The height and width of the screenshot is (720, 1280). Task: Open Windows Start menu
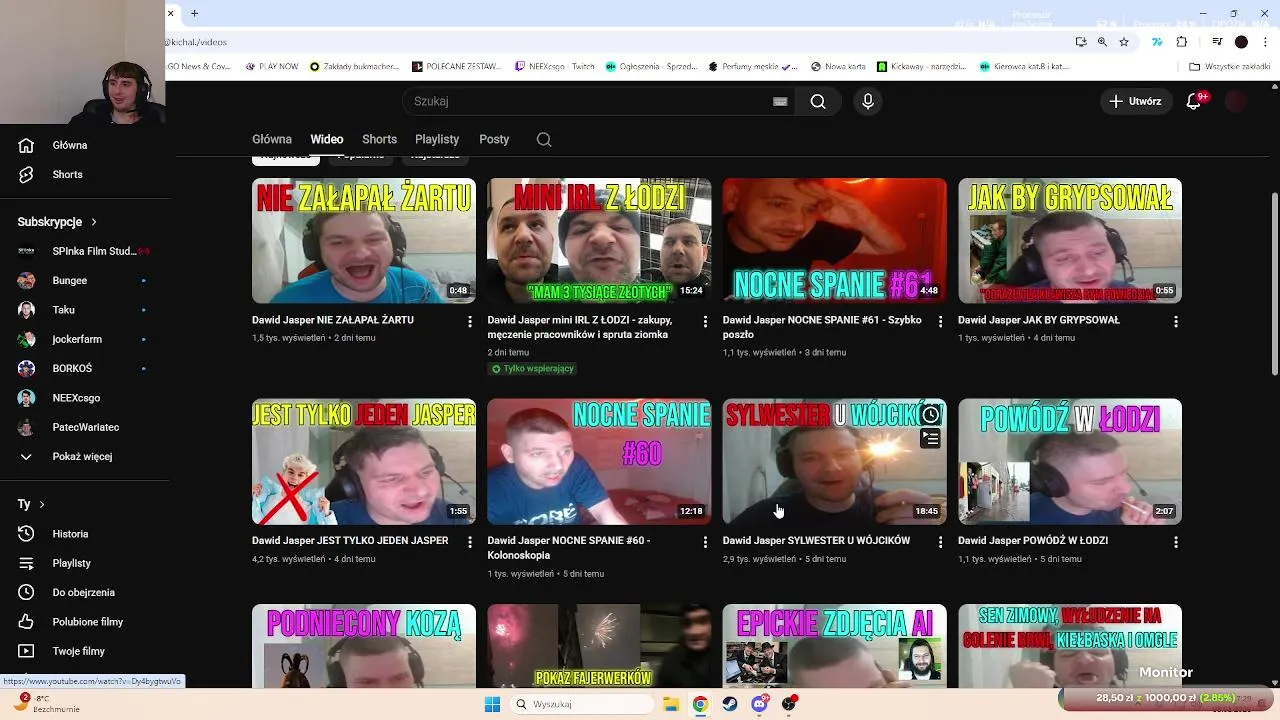(x=492, y=704)
